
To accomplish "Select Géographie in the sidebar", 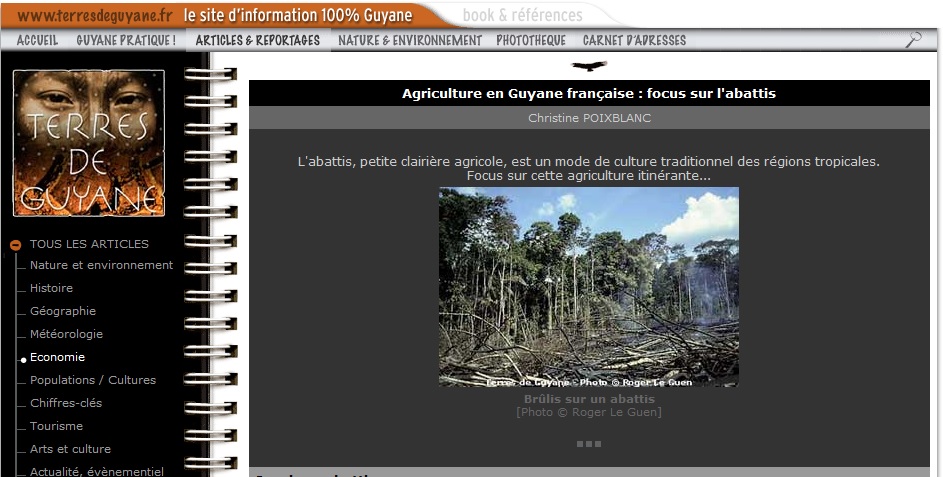I will 63,311.
